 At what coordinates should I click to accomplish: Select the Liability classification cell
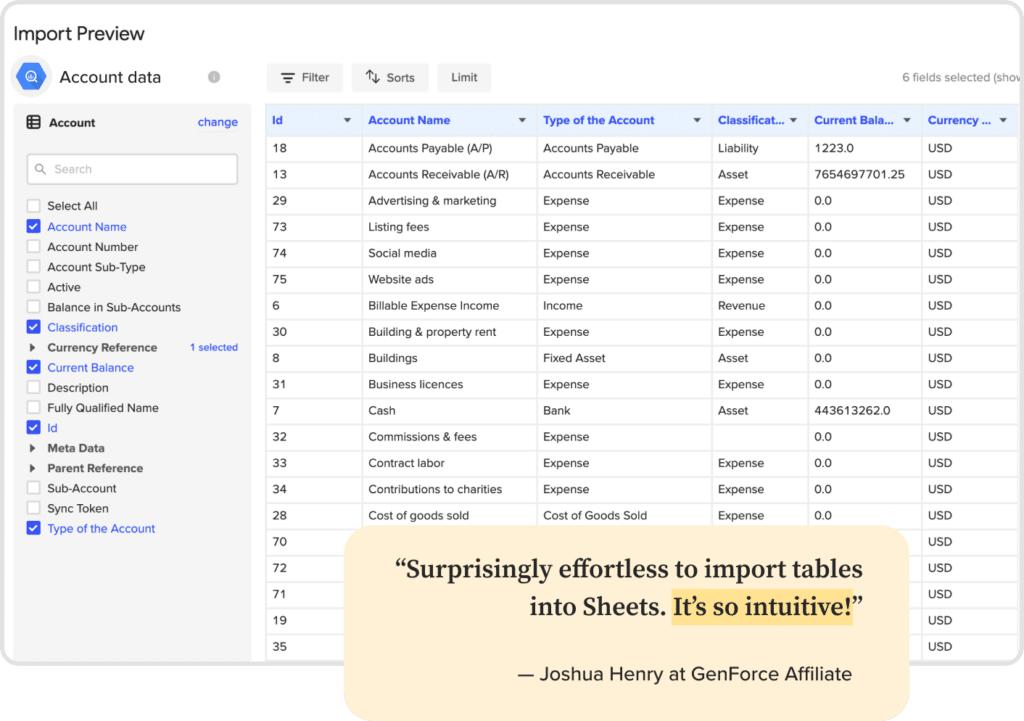760,148
